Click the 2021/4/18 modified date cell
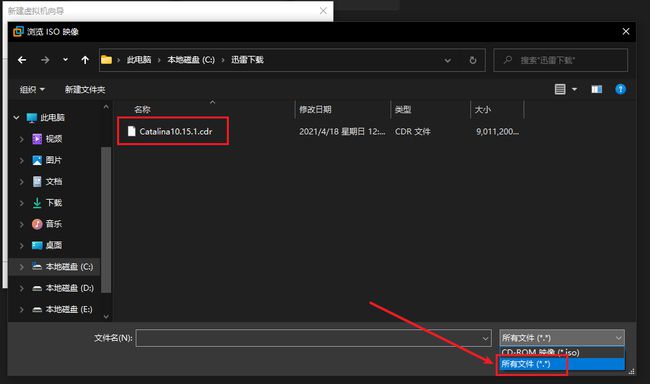650x384 pixels. (342, 131)
